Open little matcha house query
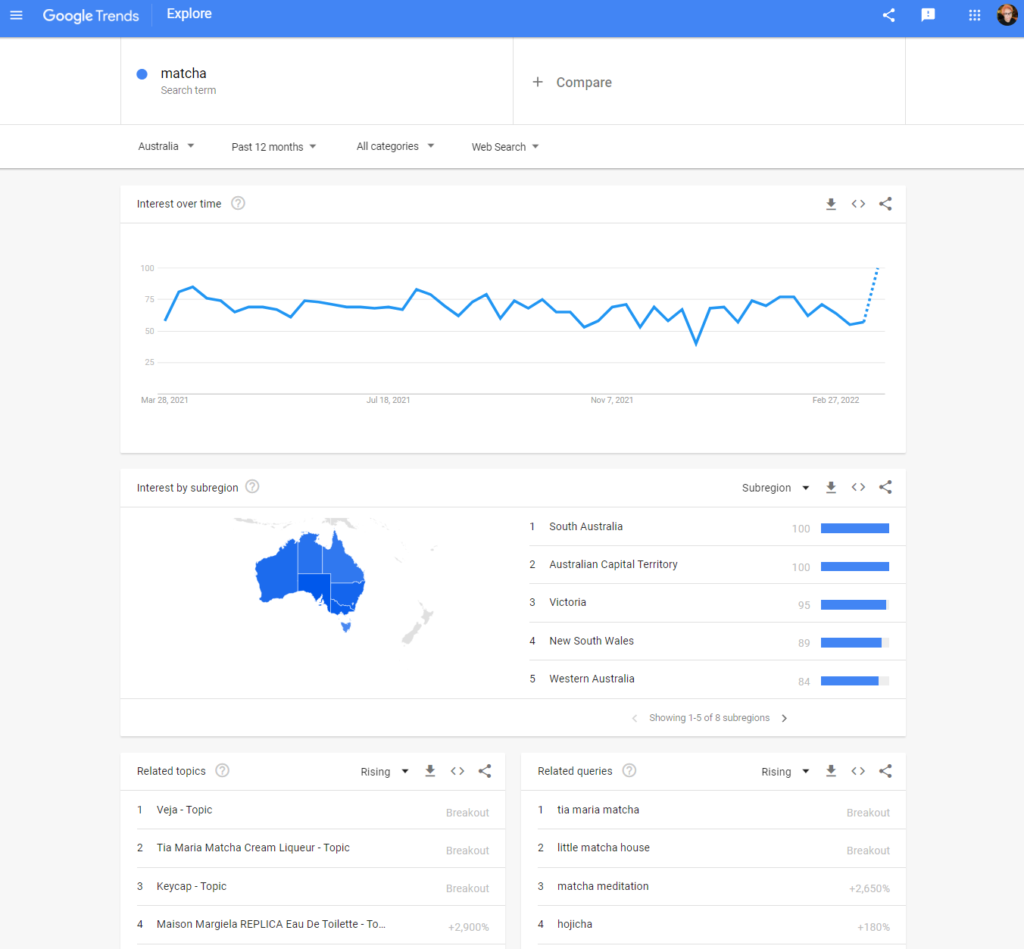 click(x=603, y=847)
